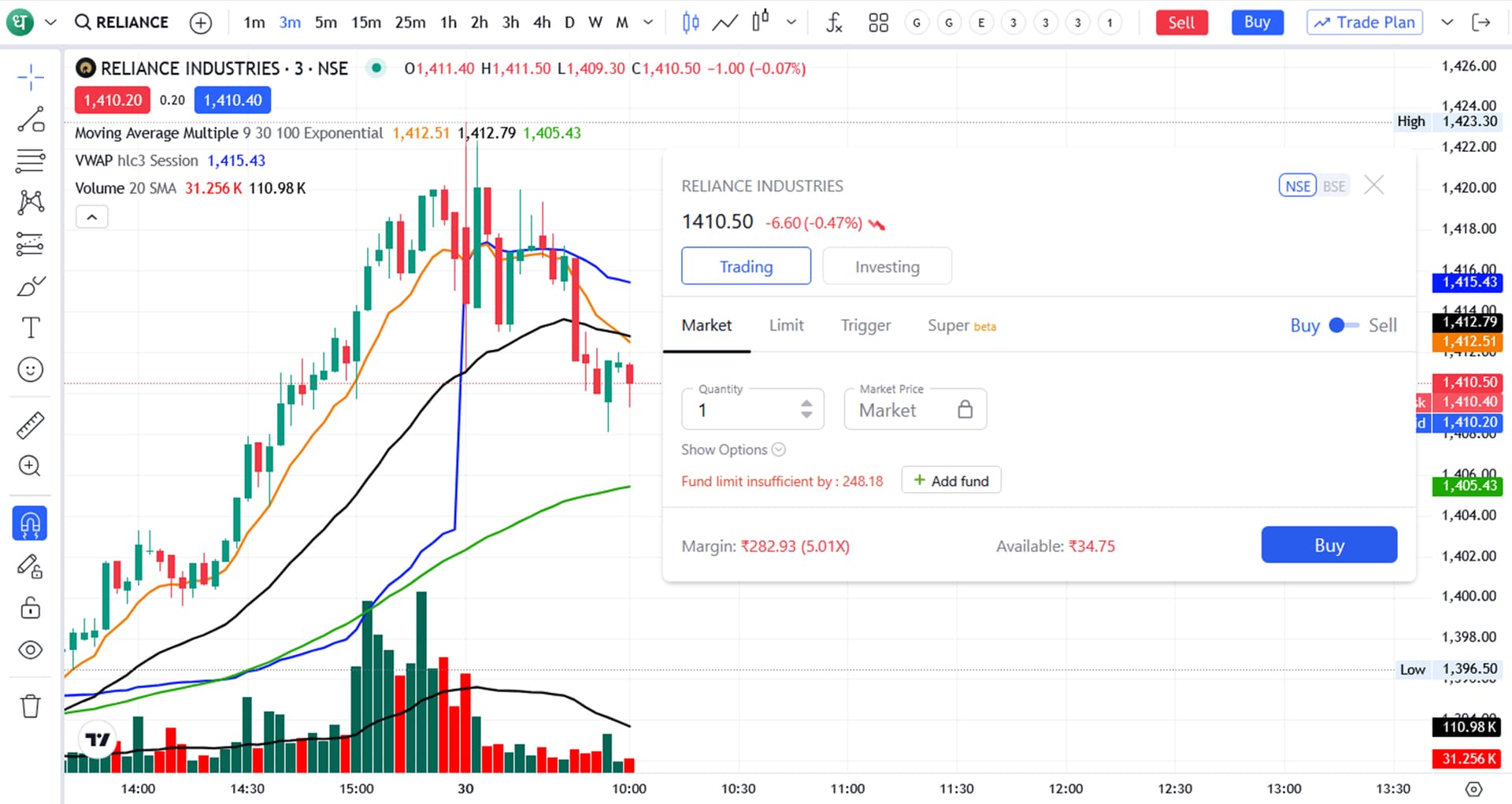Viewport: 1512px width, 804px height.
Task: Open the emoji icons tool
Action: (31, 369)
